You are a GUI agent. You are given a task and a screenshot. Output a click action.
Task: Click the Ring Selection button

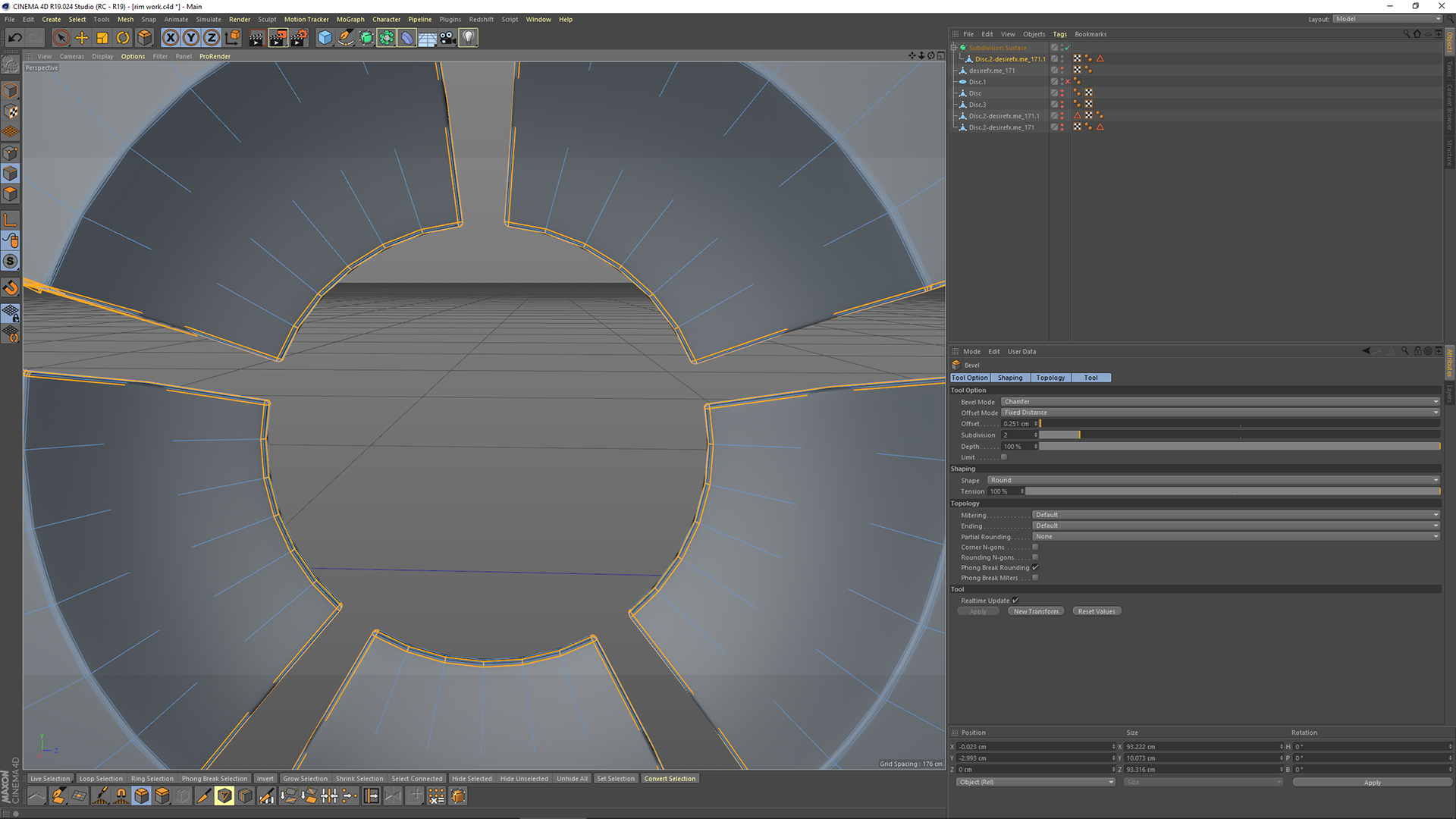coord(152,779)
